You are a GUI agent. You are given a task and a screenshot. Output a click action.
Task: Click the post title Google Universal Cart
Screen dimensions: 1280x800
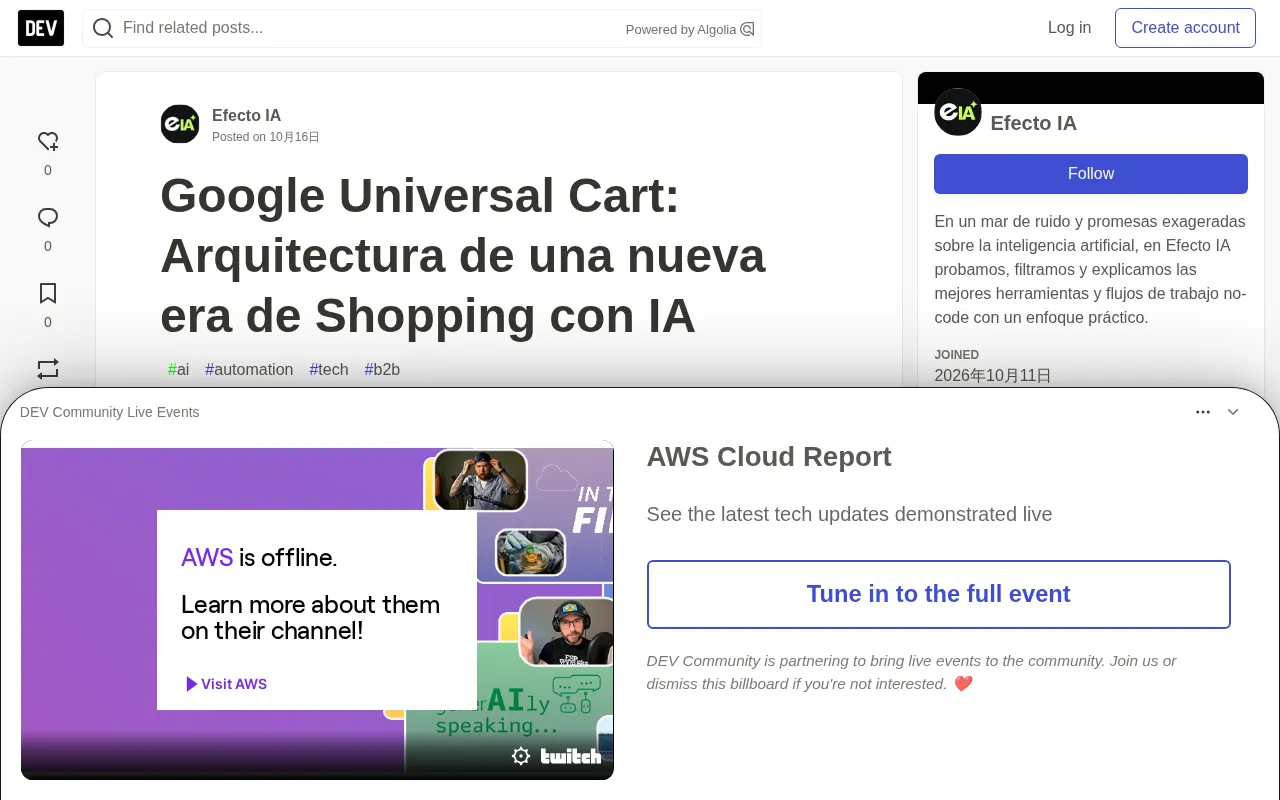click(x=463, y=255)
